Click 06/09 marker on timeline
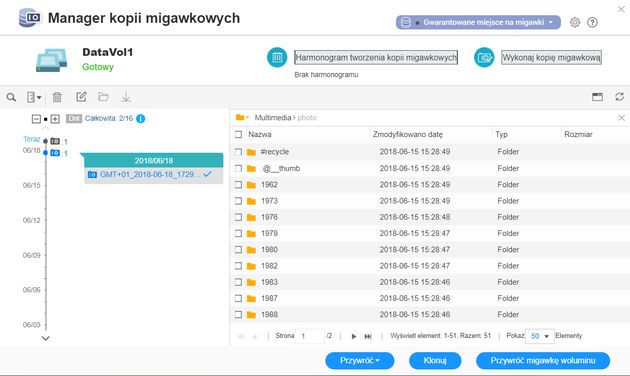Screen dimensions: 630x376 pos(32,255)
